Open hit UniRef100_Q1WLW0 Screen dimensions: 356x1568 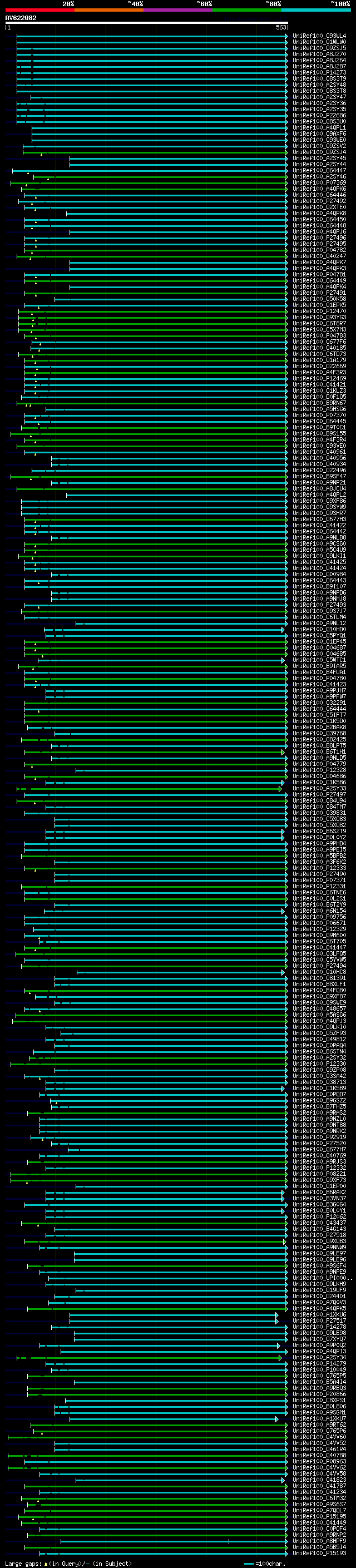pos(319,42)
